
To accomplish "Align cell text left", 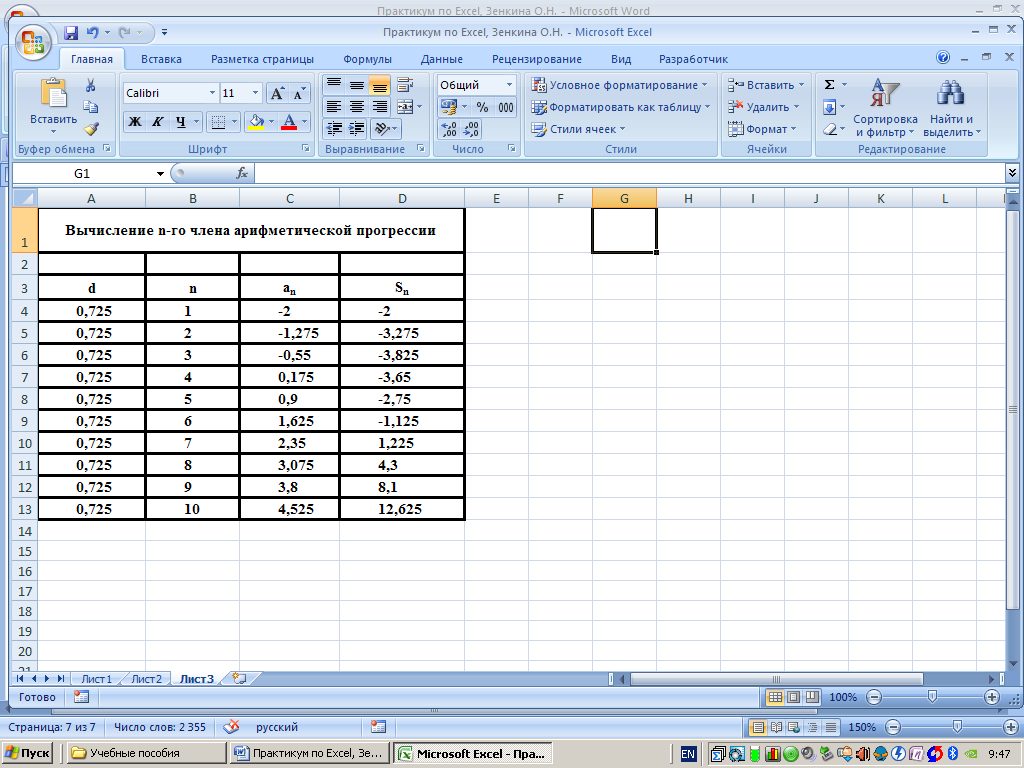I will [334, 106].
